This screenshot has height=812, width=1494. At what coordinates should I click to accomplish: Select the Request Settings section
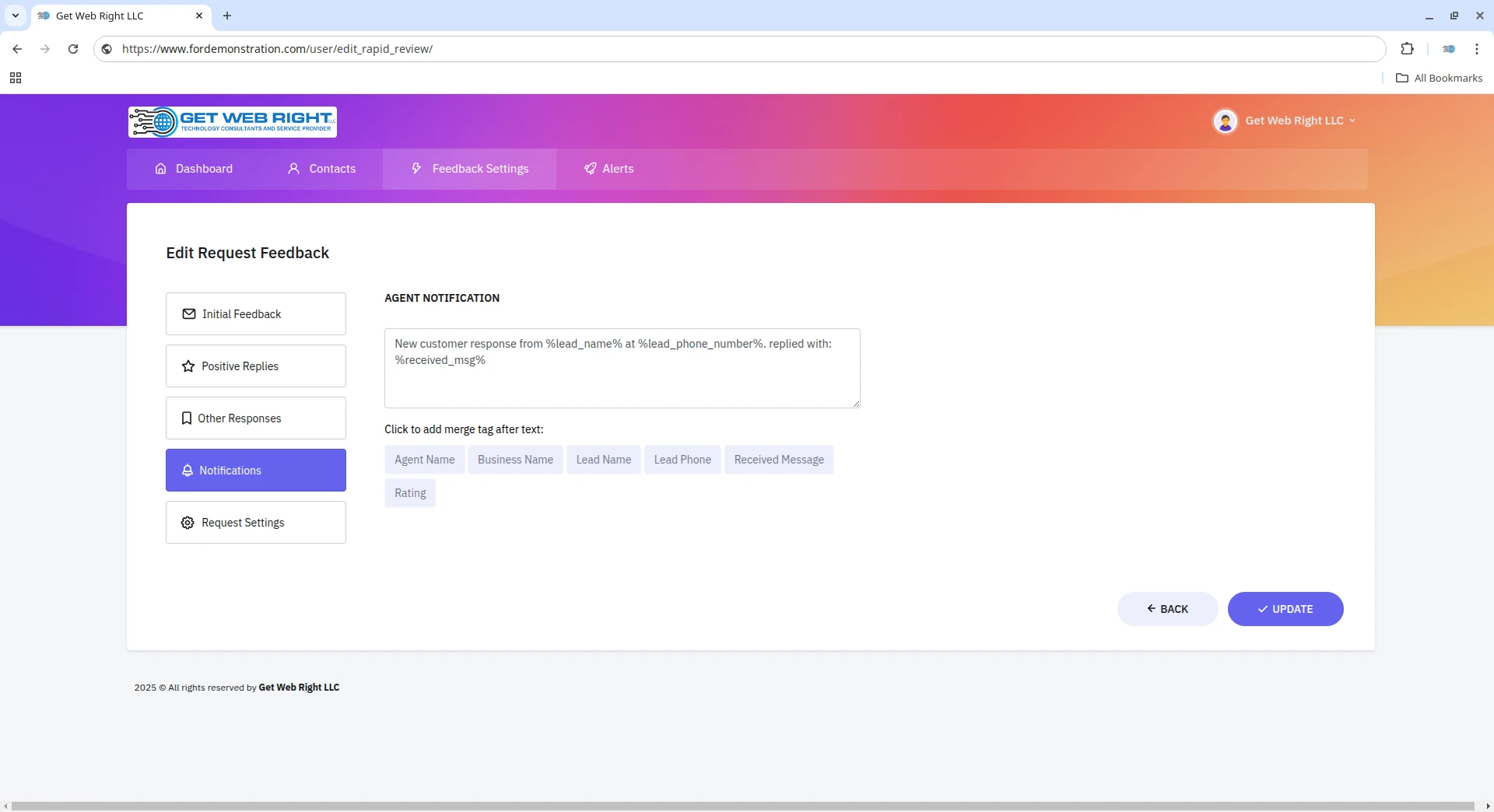tap(255, 523)
